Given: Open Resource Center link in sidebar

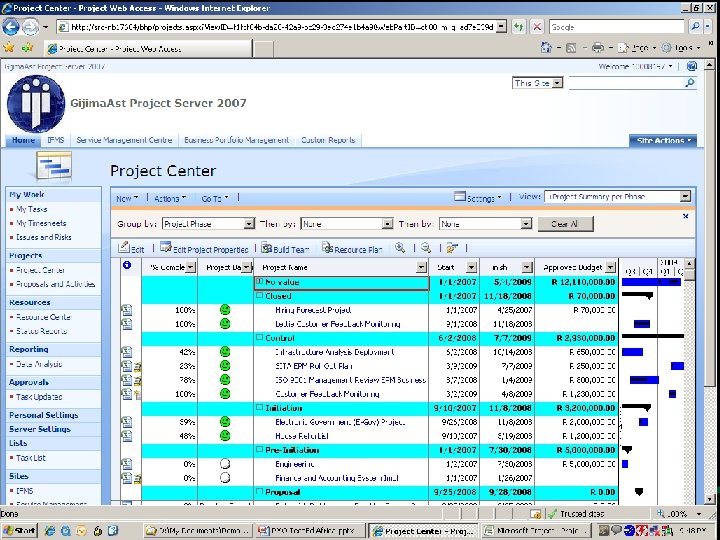Looking at the screenshot, I should (43, 317).
